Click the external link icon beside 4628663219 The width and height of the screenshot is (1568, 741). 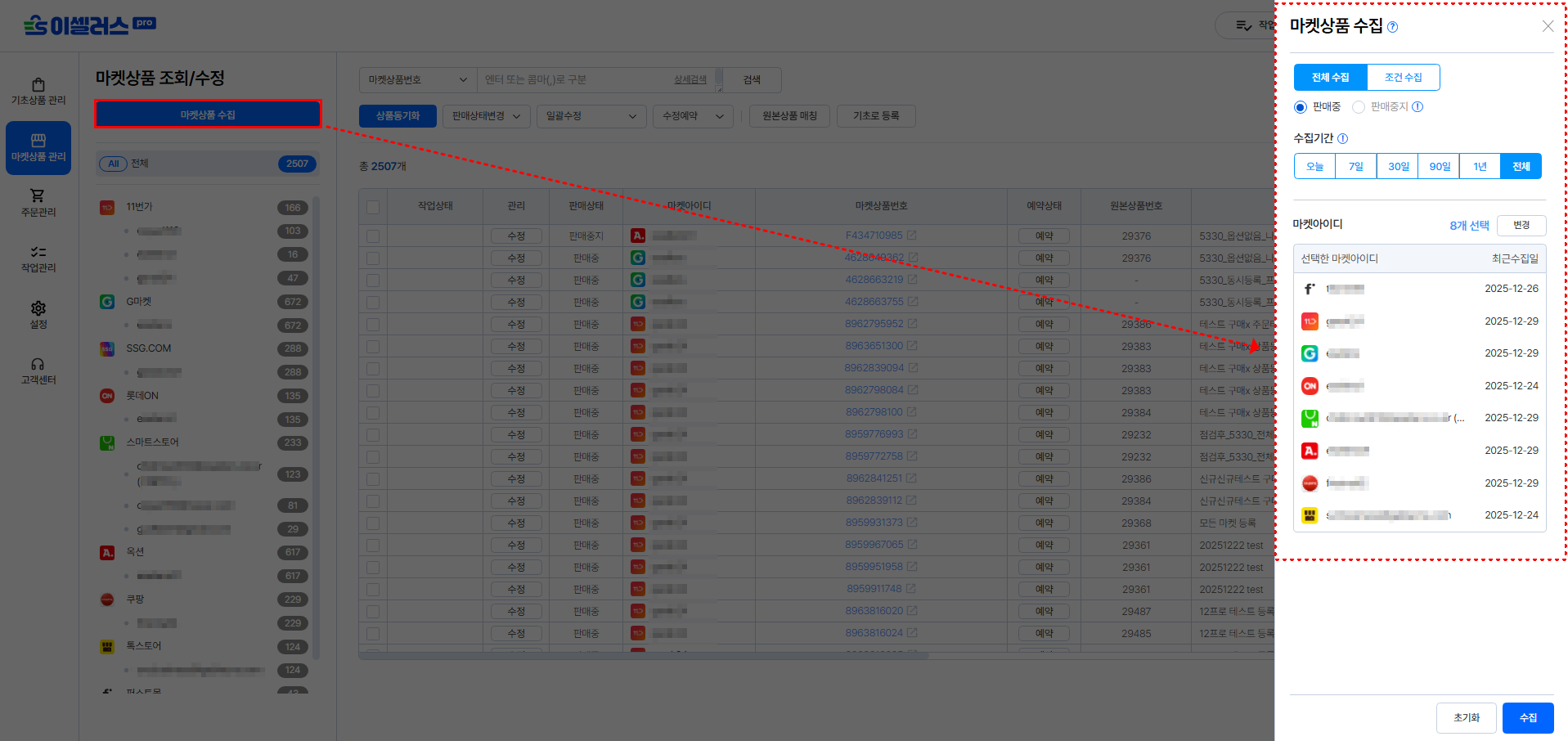[913, 280]
